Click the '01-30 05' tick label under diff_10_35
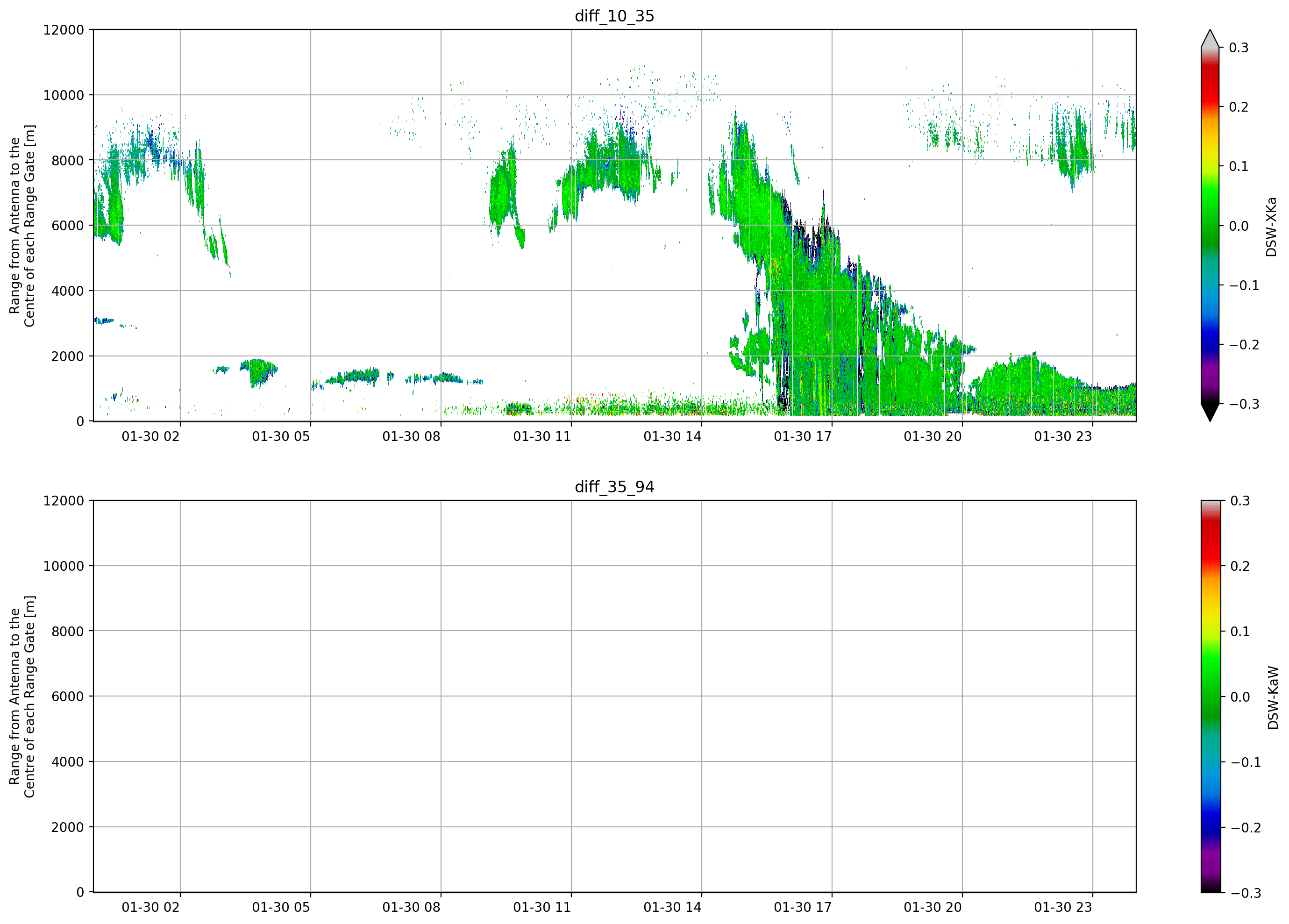 pyautogui.click(x=281, y=436)
